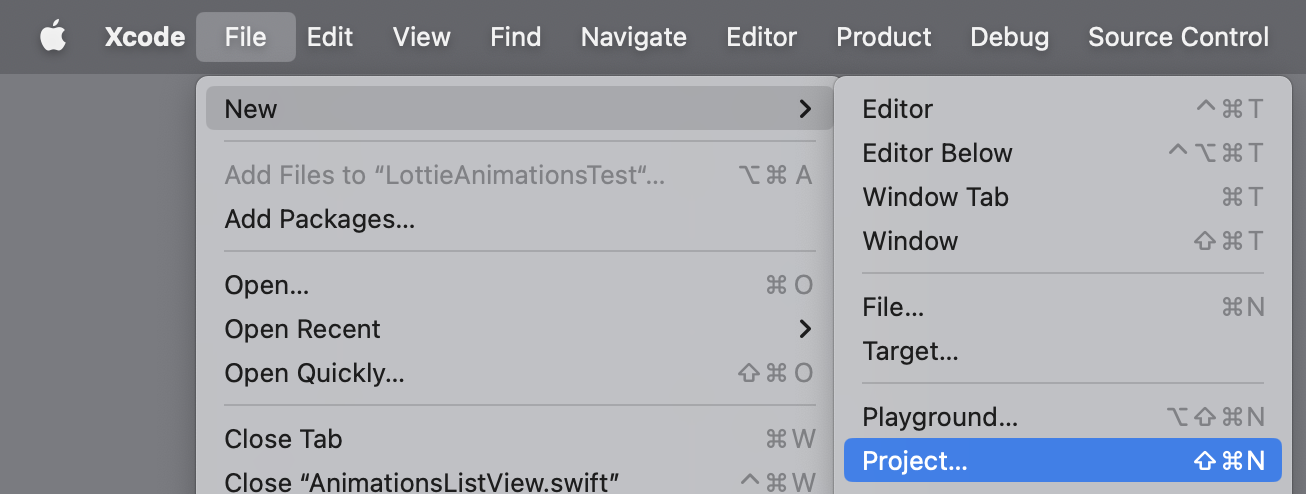Viewport: 1306px width, 494px height.
Task: Create a new Playground…
Action: click(x=940, y=417)
